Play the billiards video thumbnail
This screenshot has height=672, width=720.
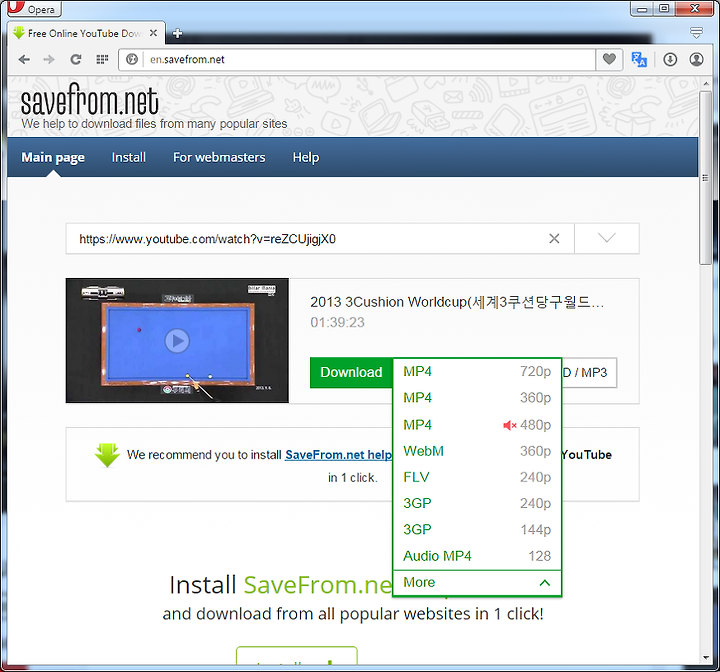[x=177, y=340]
